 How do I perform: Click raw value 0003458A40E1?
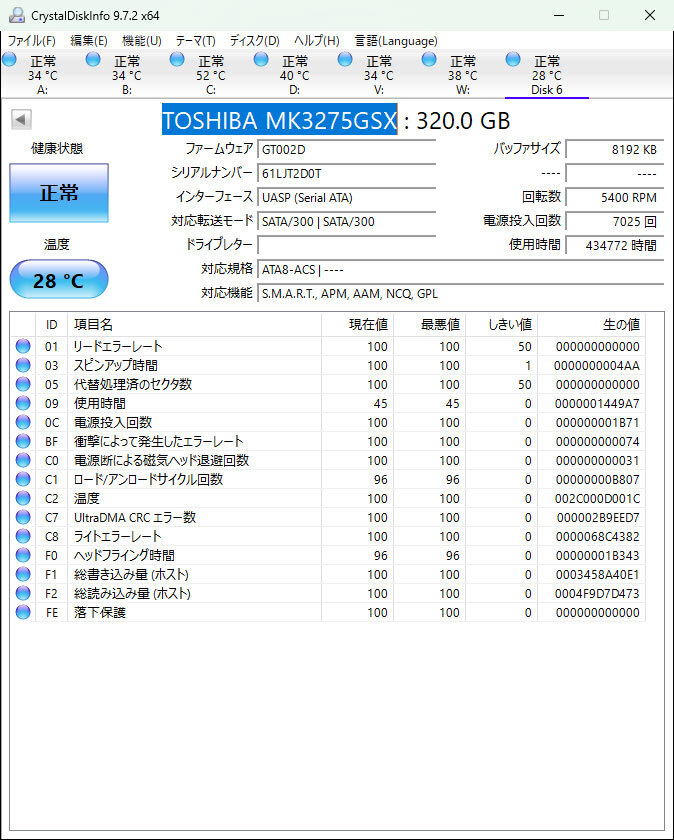[597, 575]
